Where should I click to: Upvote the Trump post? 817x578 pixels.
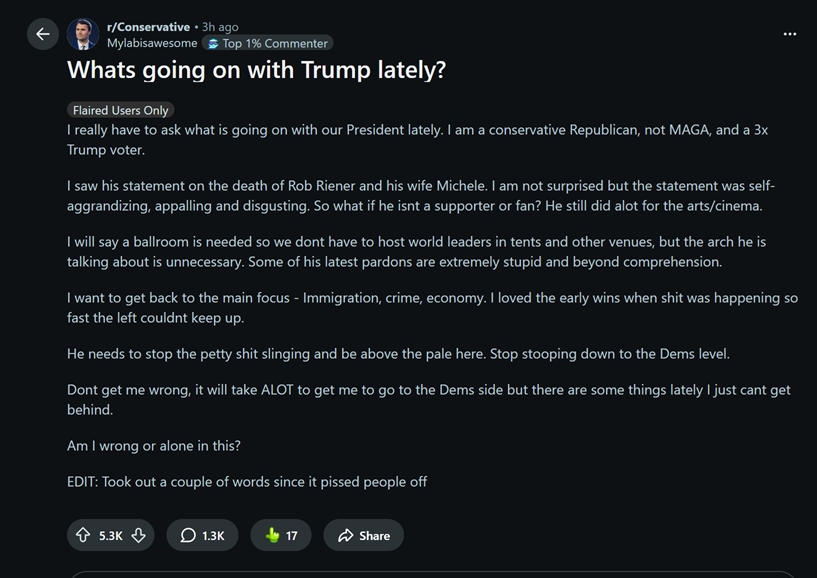click(83, 536)
